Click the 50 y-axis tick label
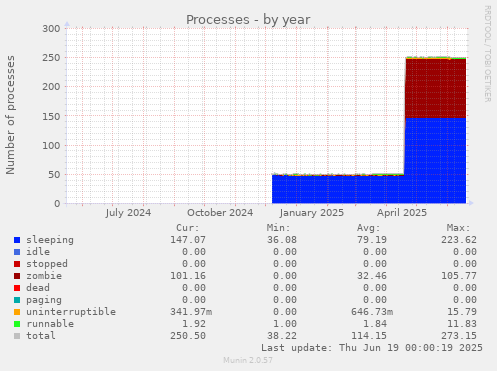 coord(54,175)
